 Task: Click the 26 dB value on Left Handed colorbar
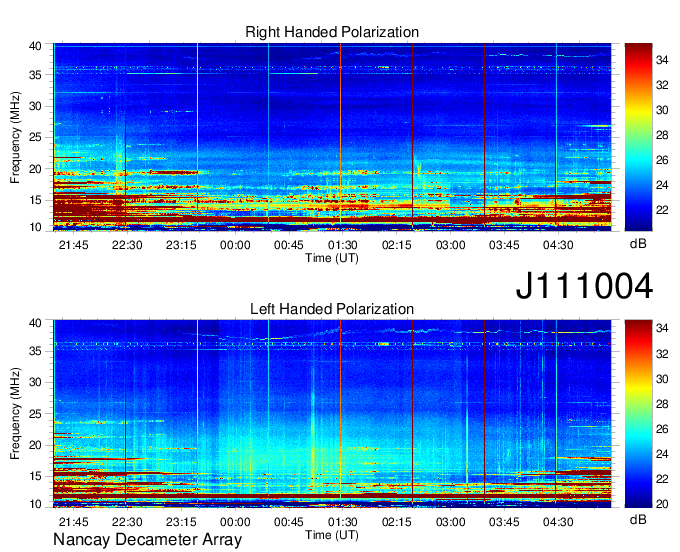(x=662, y=429)
